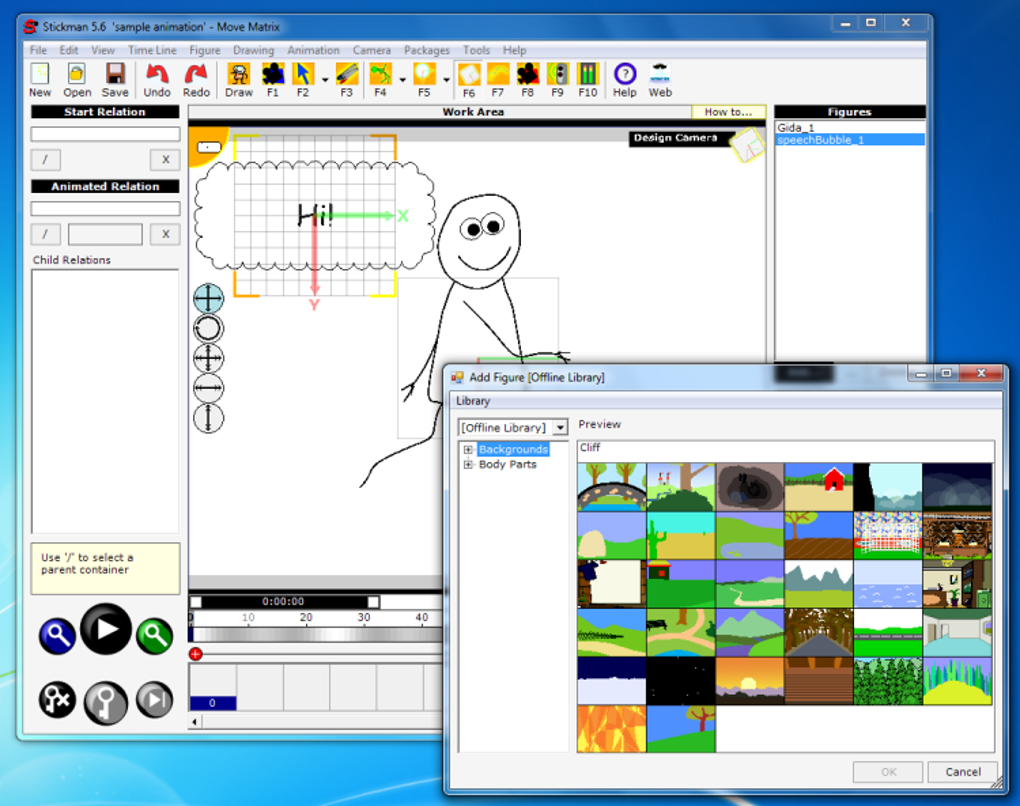The width and height of the screenshot is (1020, 806).
Task: Click Animated Relation slash button
Action: pos(46,234)
